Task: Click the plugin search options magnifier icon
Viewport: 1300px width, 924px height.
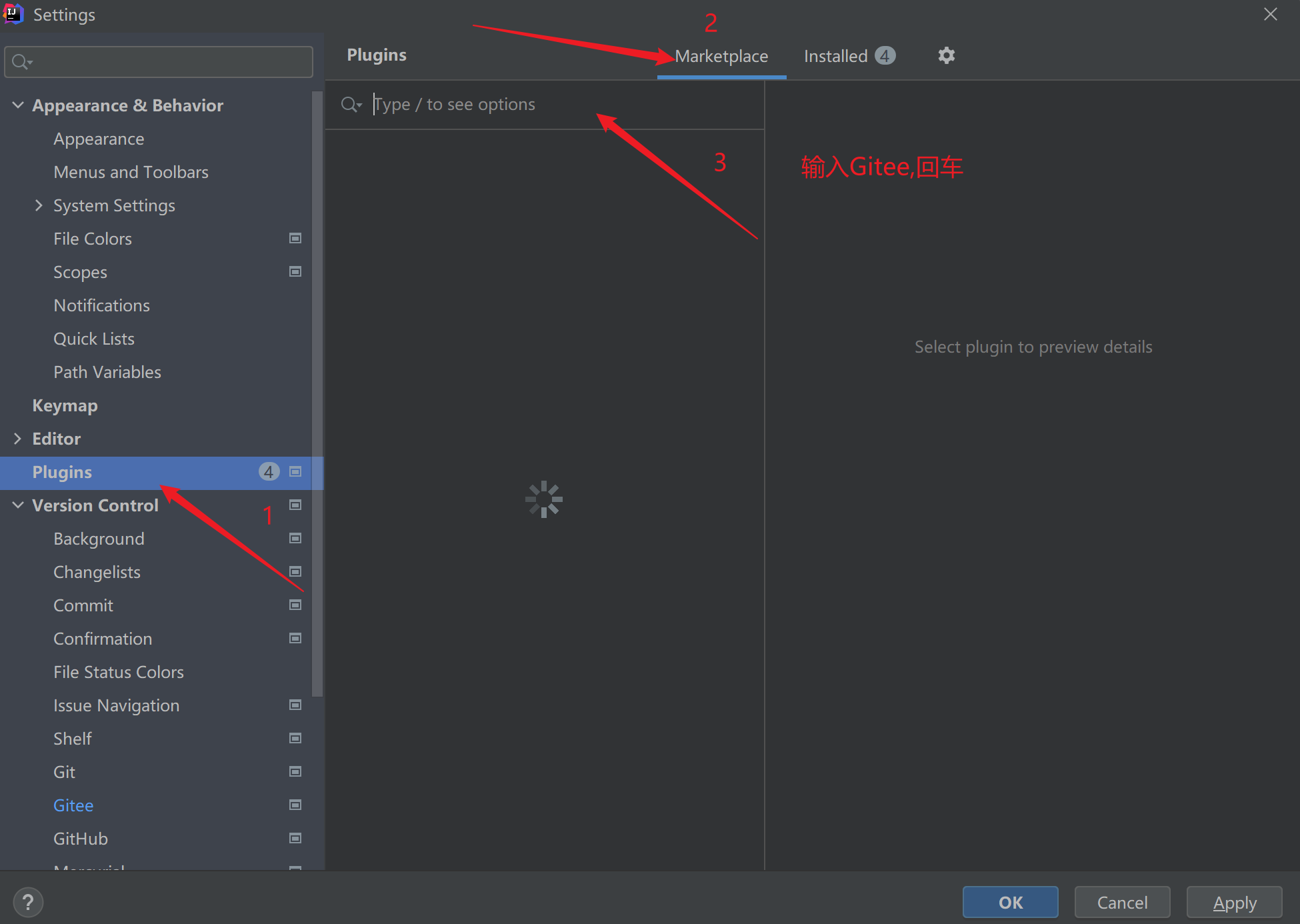Action: [x=351, y=105]
